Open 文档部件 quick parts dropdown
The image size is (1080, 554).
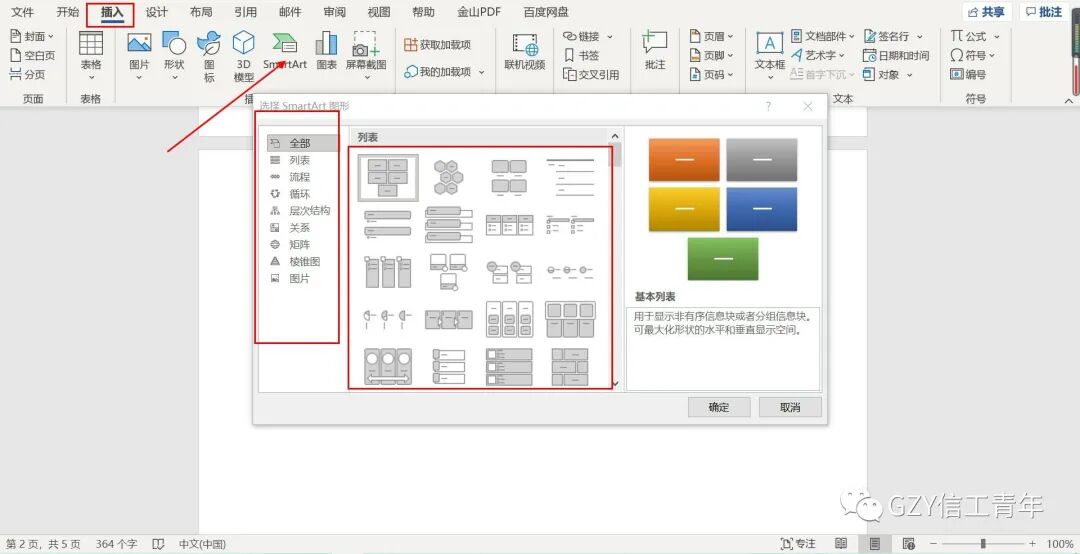[x=822, y=36]
